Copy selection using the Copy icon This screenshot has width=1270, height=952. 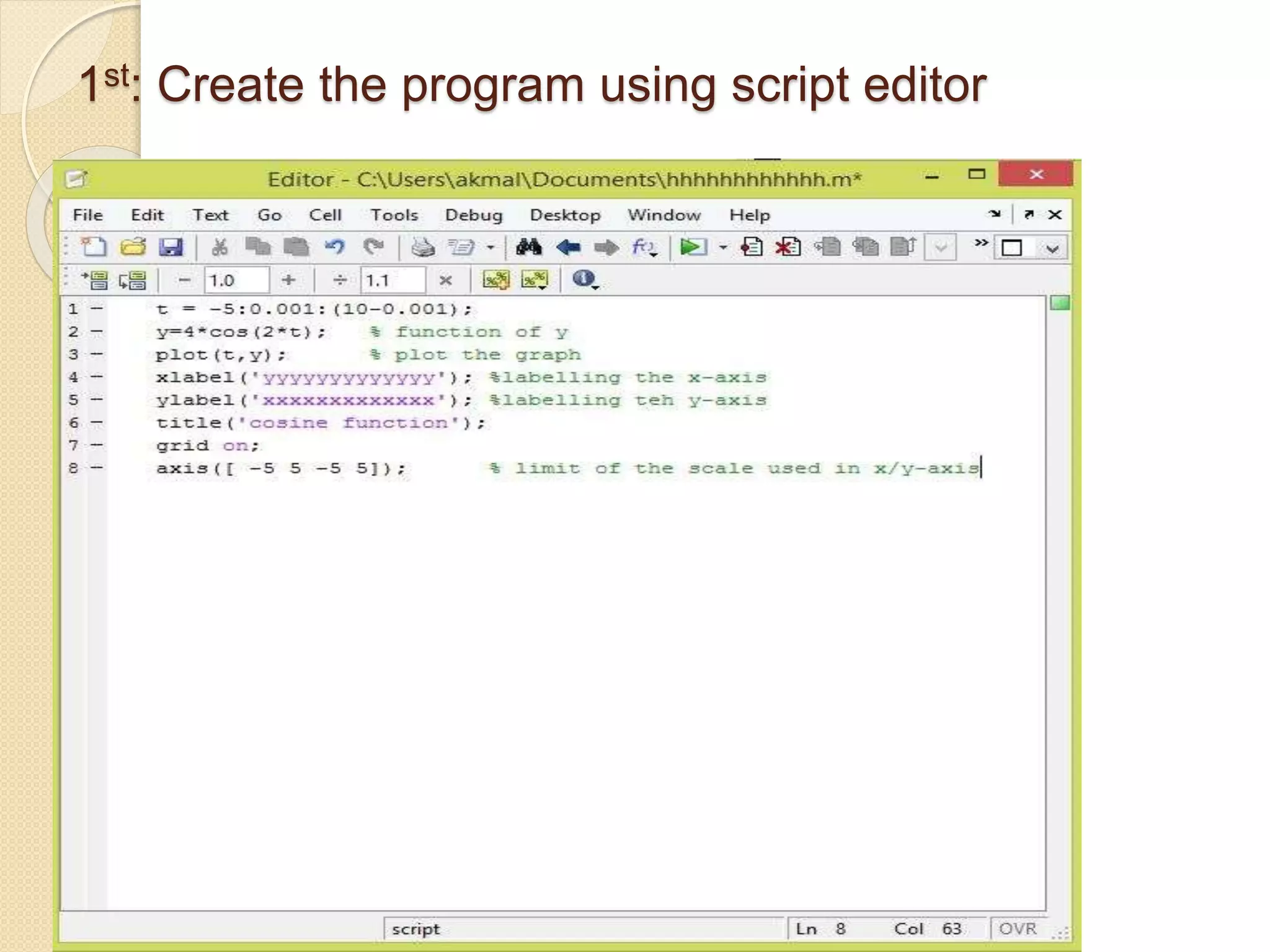pyautogui.click(x=257, y=247)
